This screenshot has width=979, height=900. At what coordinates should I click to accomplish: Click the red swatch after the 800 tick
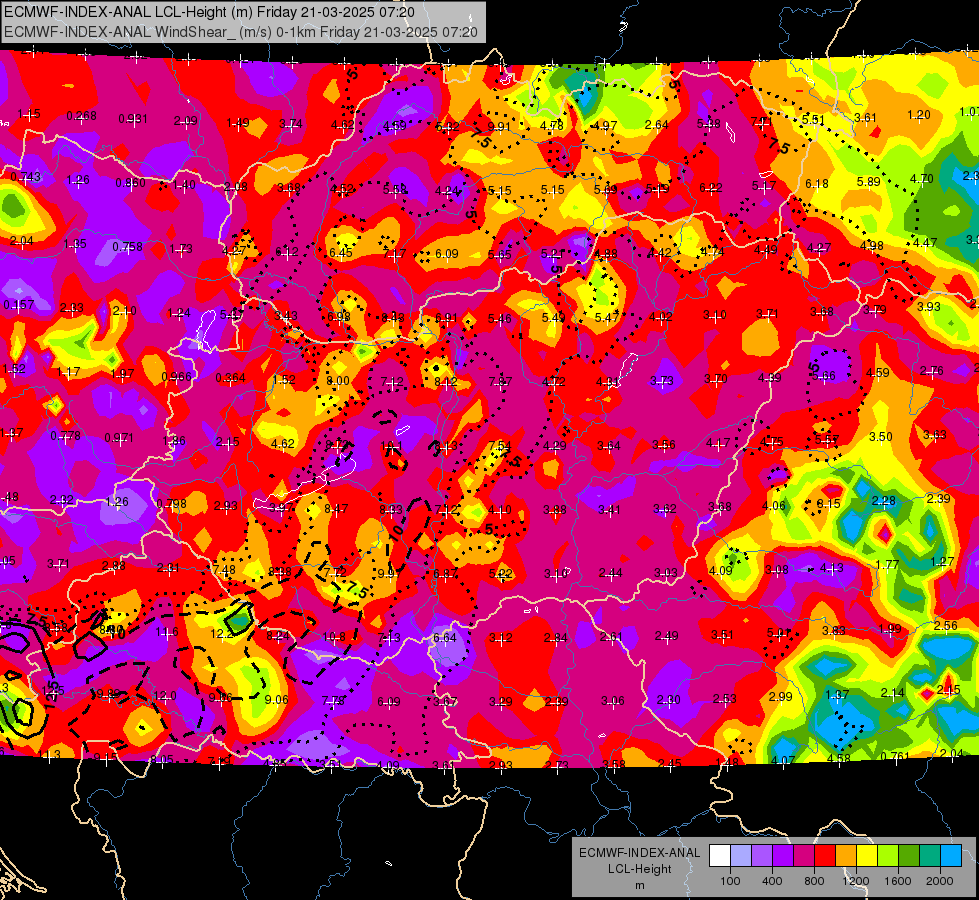click(x=825, y=856)
